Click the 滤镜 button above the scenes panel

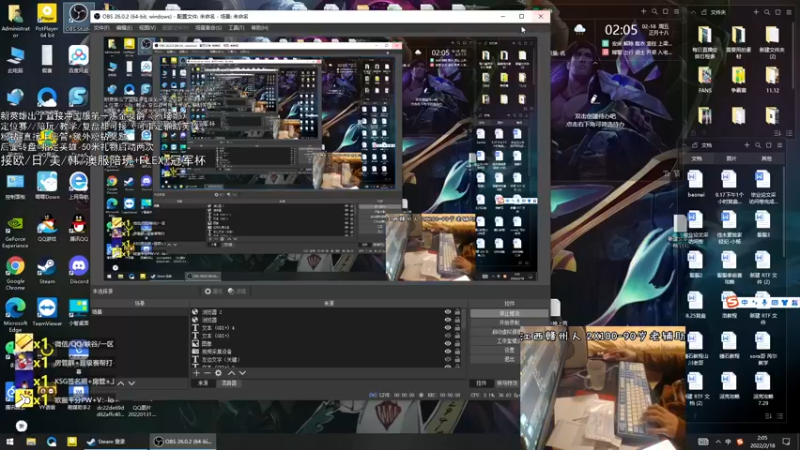tap(237, 291)
